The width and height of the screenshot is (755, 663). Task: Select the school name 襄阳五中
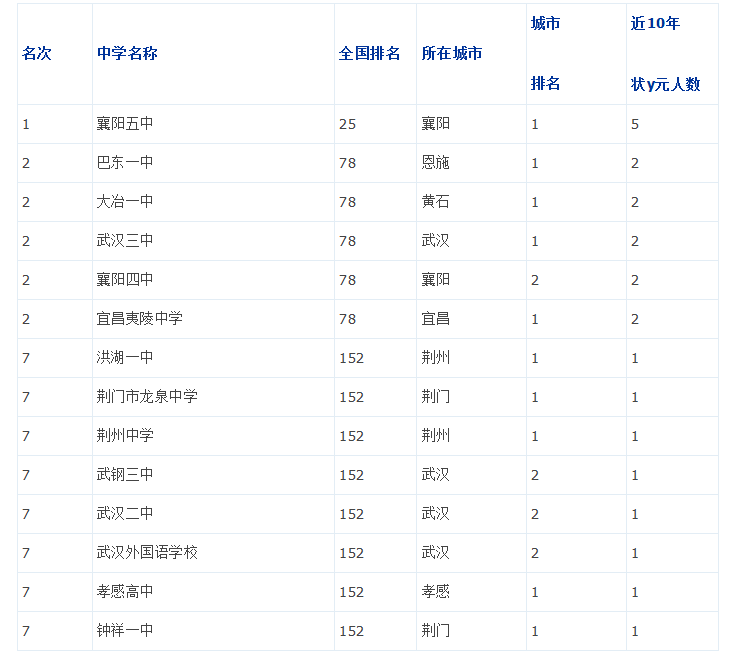coord(125,124)
